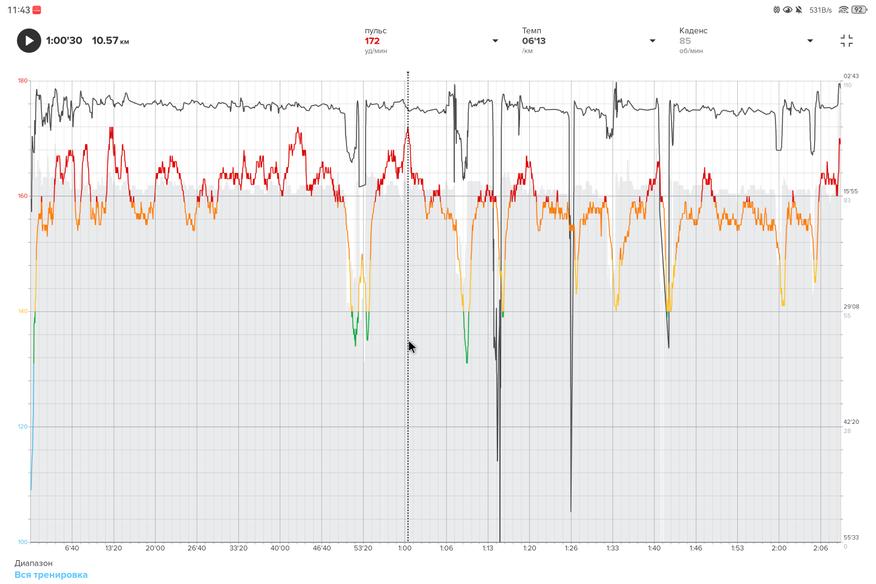
Task: Tap the 10.57 км distance readout
Action: click(110, 41)
